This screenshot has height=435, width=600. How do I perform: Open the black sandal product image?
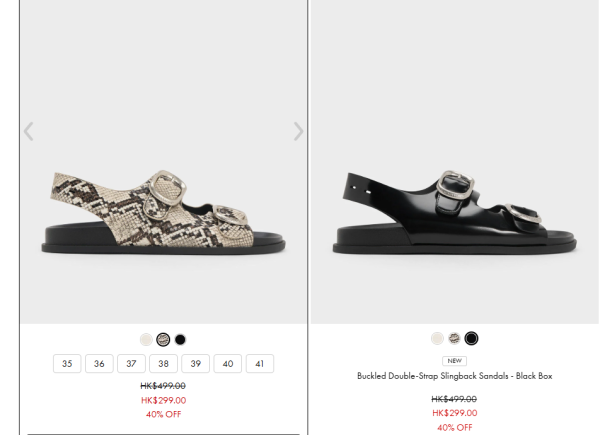pos(454,210)
